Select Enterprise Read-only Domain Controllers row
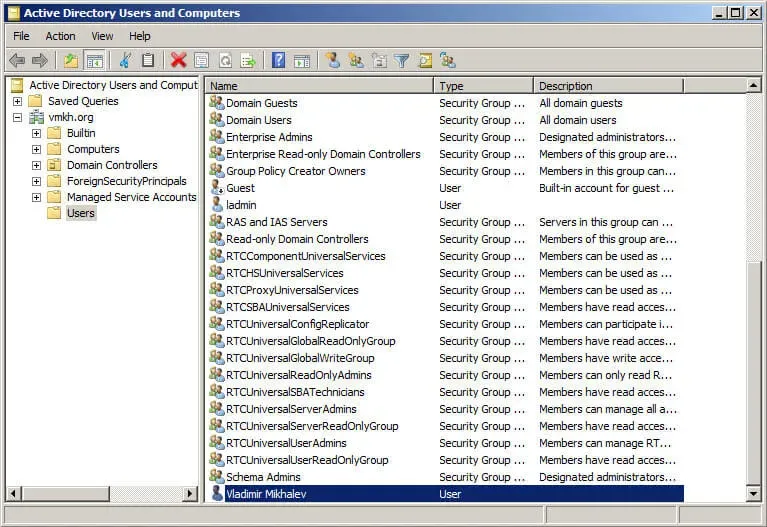Screen dimensions: 767x527 (444, 154)
